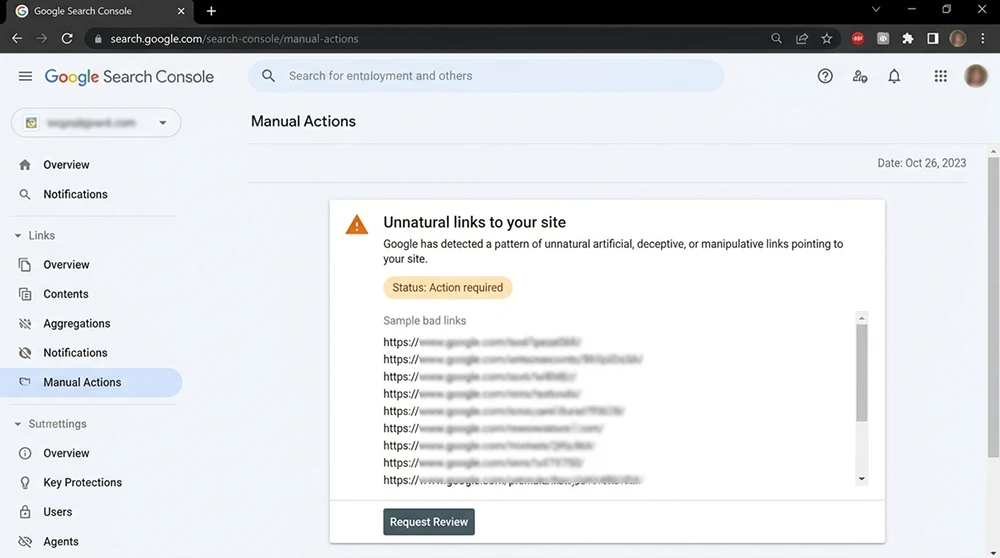The image size is (1000, 558).
Task: Open the Google apps grid
Action: (x=940, y=77)
